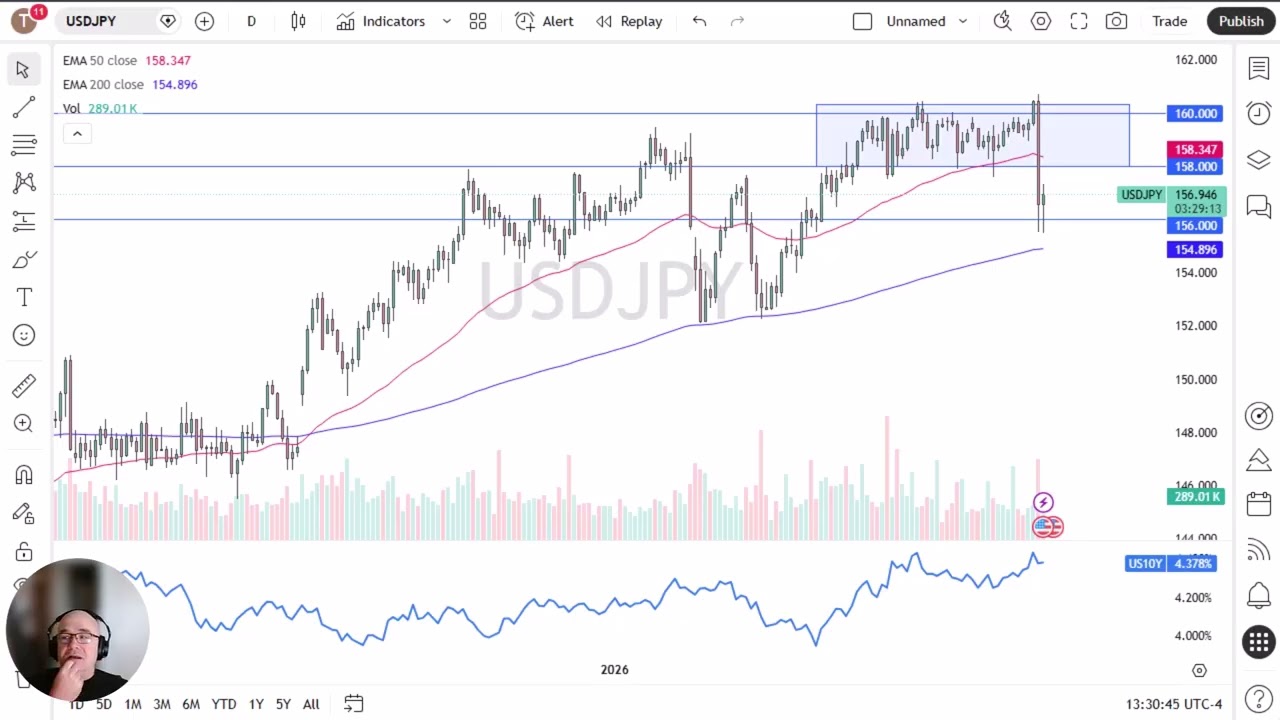This screenshot has height=720, width=1280.
Task: Take a chart snapshot with camera icon
Action: click(x=1117, y=21)
